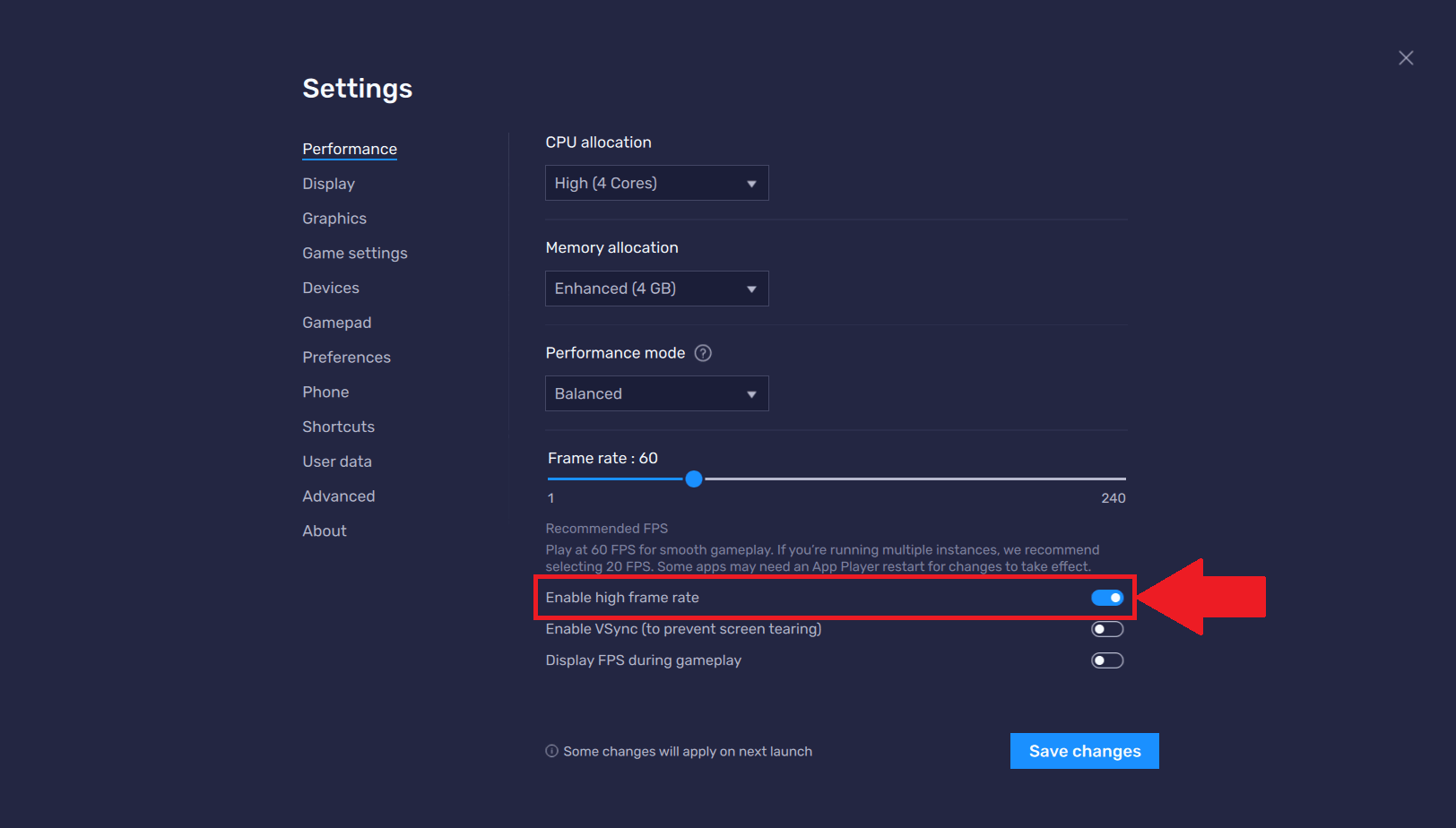Show the Advanced settings
This screenshot has height=828, width=1456.
click(338, 496)
